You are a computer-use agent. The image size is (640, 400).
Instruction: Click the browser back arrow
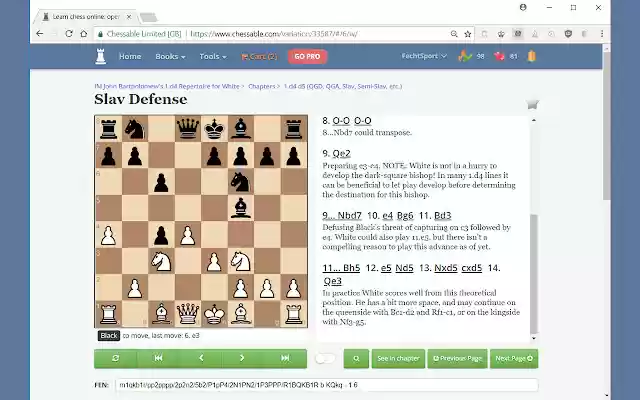(40, 34)
